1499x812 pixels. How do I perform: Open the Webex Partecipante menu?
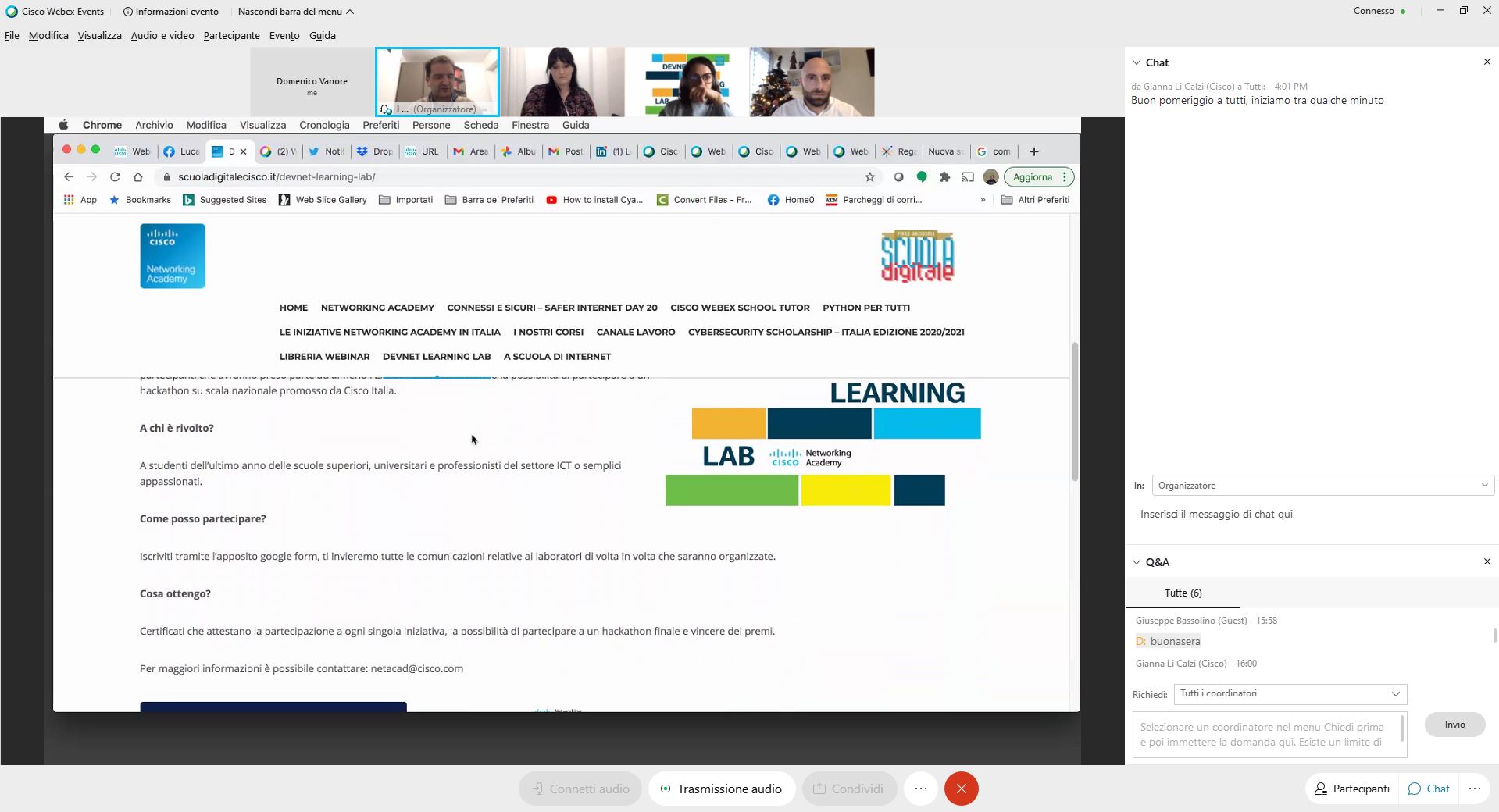tap(231, 35)
